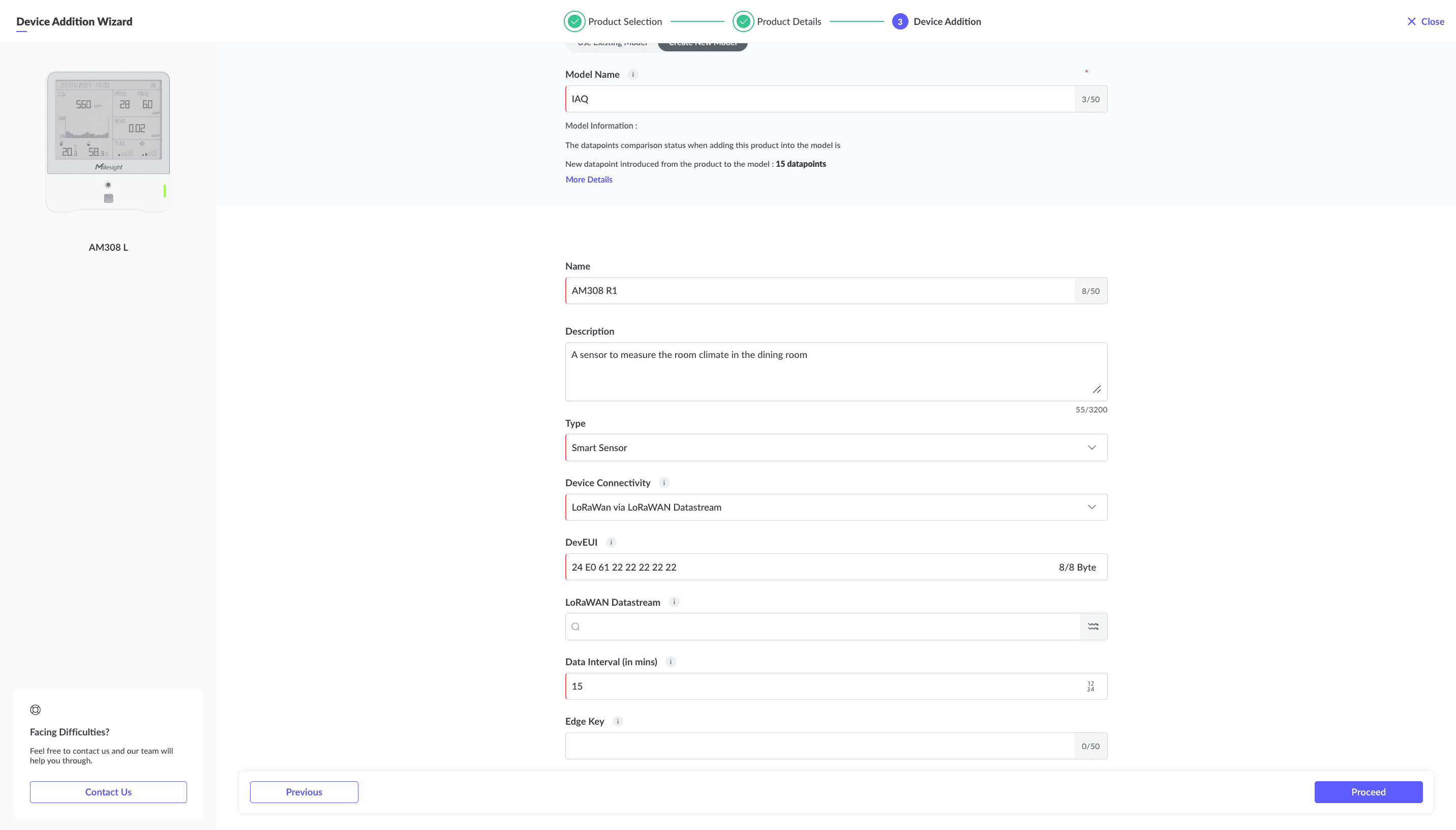Click the Edge Key info icon
This screenshot has height=830, width=1456.
618,721
